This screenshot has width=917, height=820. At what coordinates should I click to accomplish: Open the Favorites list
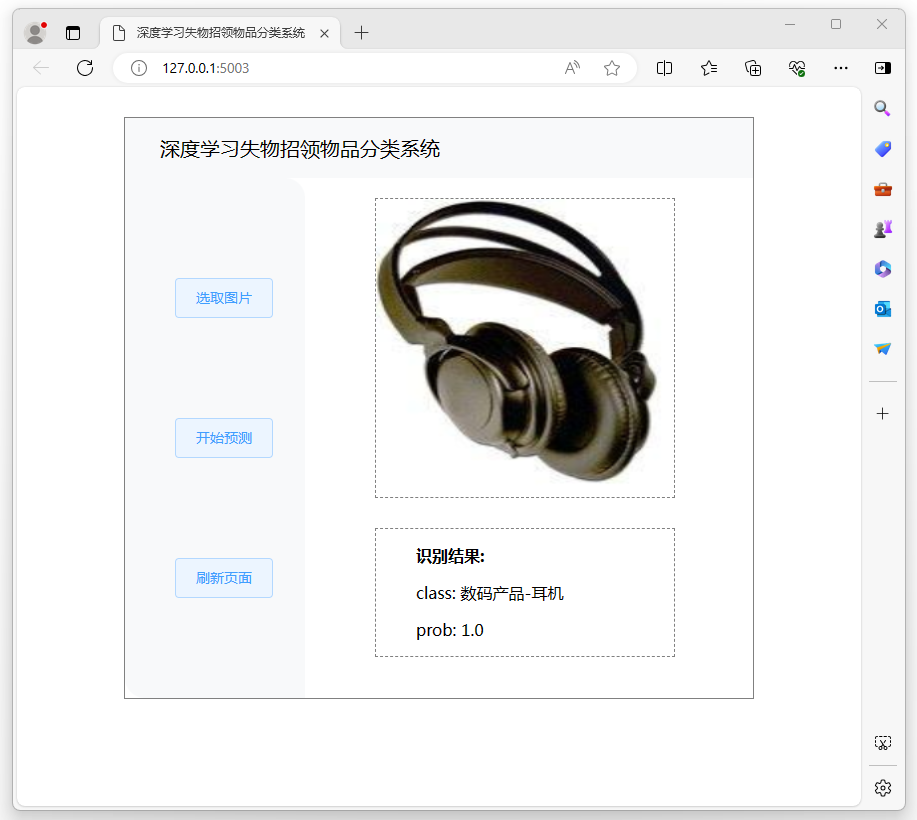[709, 68]
